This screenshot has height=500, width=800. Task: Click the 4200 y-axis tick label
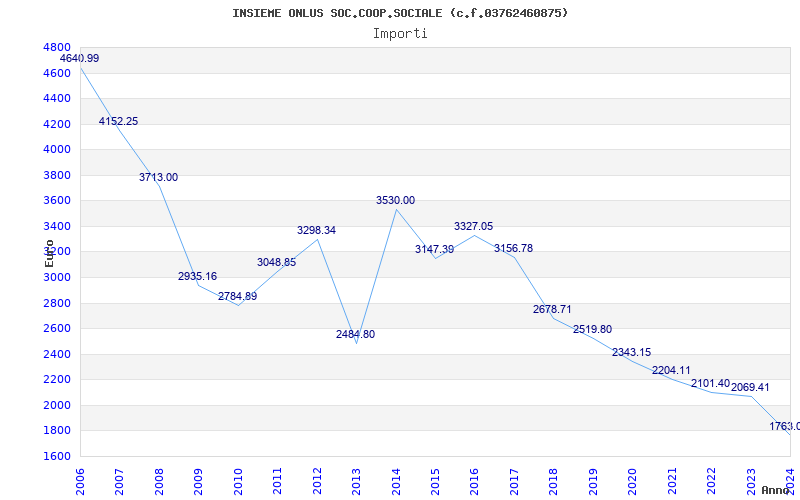[57, 124]
